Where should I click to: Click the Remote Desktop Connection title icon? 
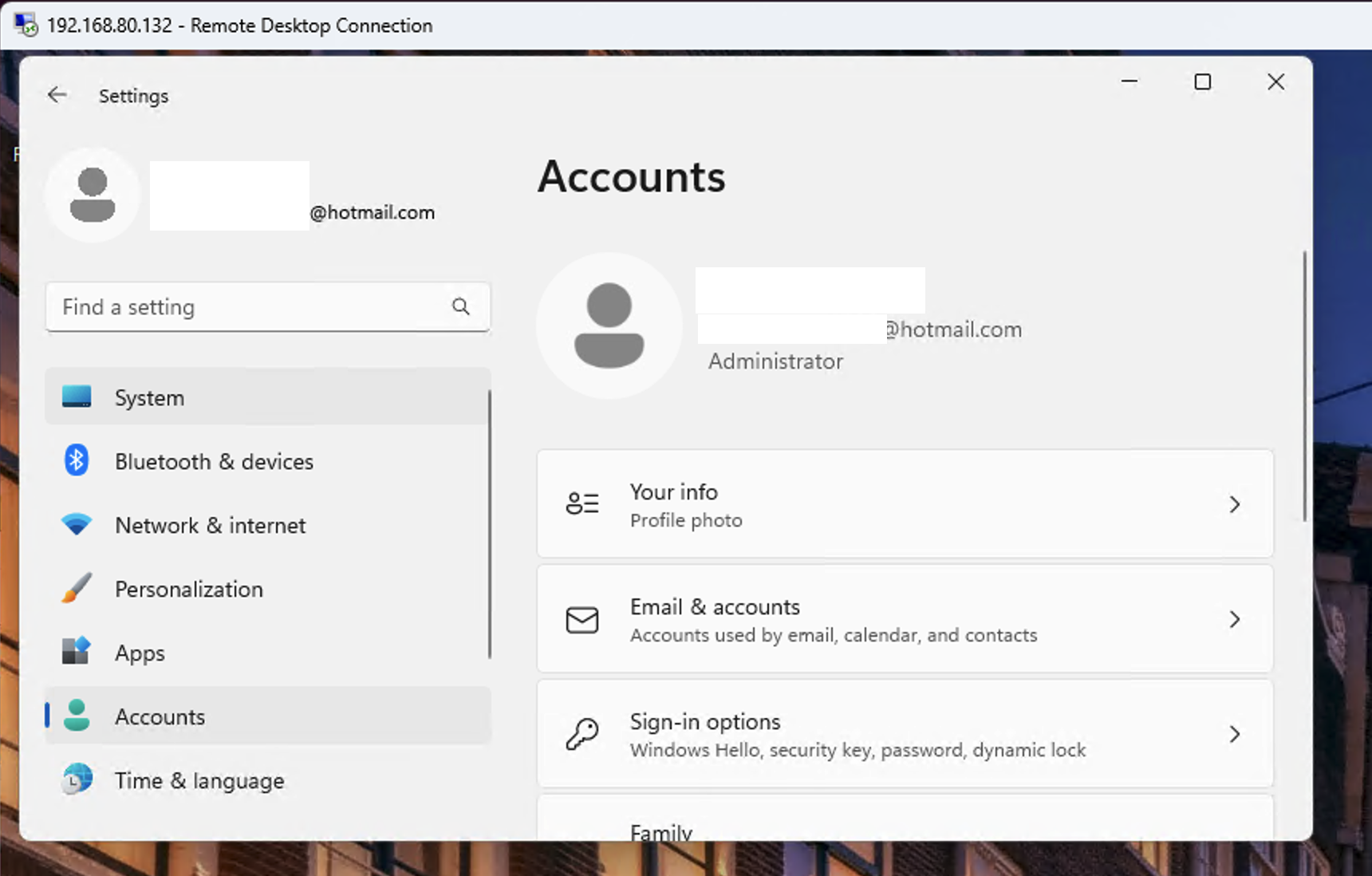coord(26,25)
